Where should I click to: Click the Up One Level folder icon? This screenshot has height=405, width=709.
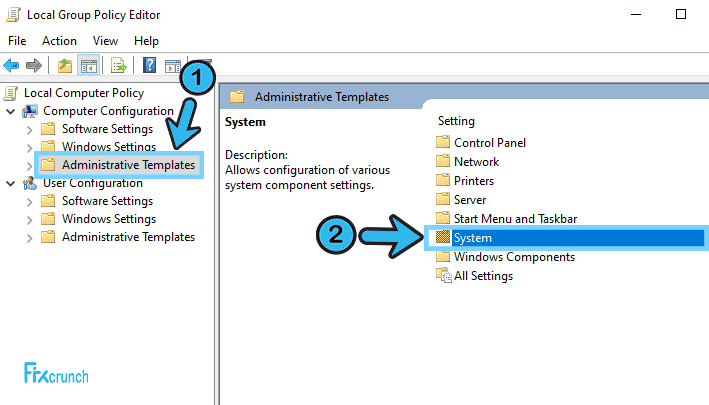[65, 66]
